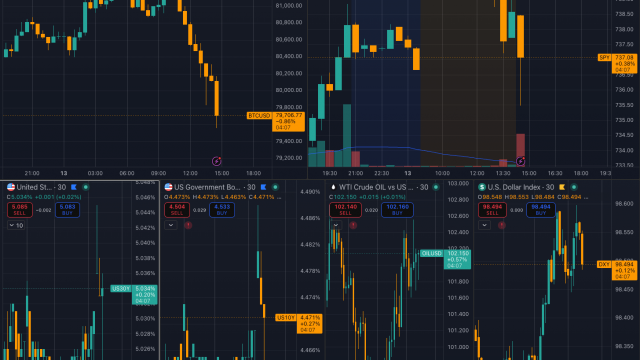Expand the indicators legend showing 10 on US30Y
Viewport: 640px width, 360px height.
coord(16,225)
